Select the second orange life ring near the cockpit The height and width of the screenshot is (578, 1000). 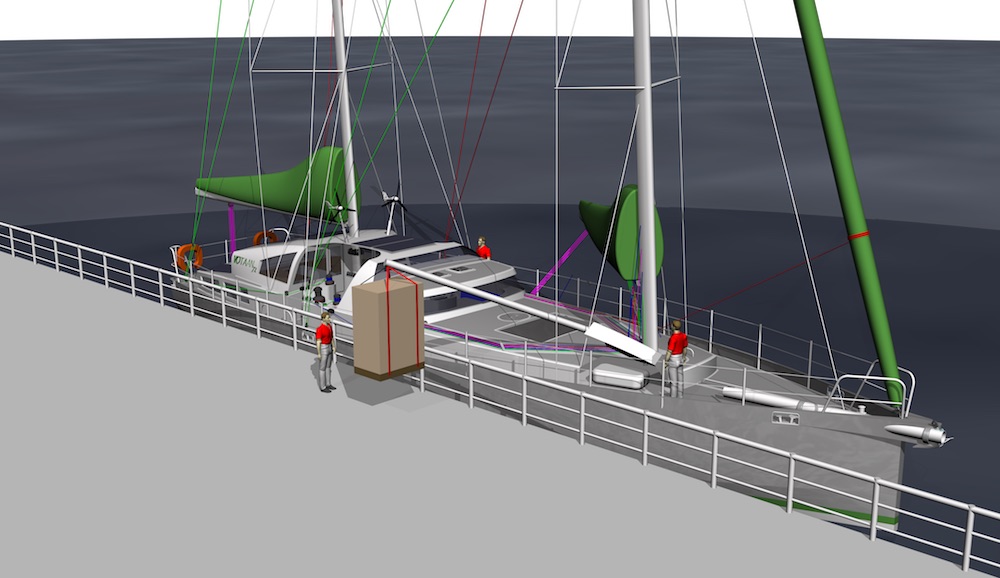point(265,238)
